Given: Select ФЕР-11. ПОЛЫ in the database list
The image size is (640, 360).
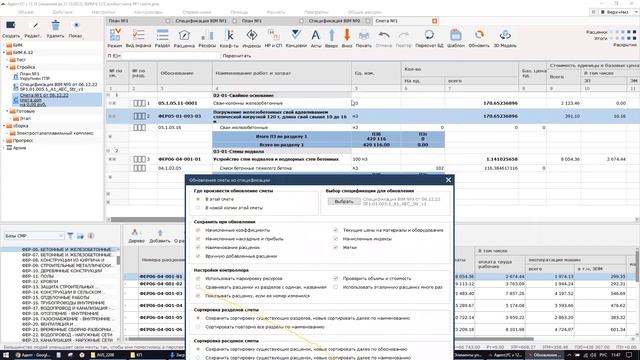Looking at the screenshot, I should tap(38, 276).
